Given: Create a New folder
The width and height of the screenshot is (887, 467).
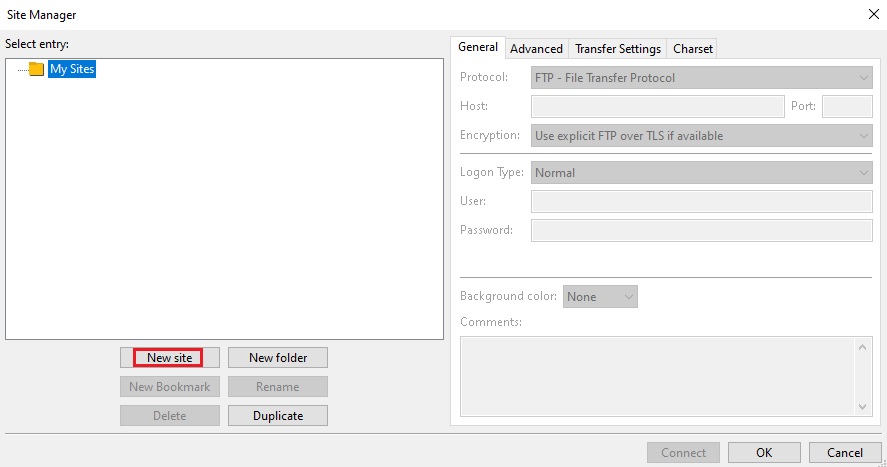Looking at the screenshot, I should click(278, 358).
